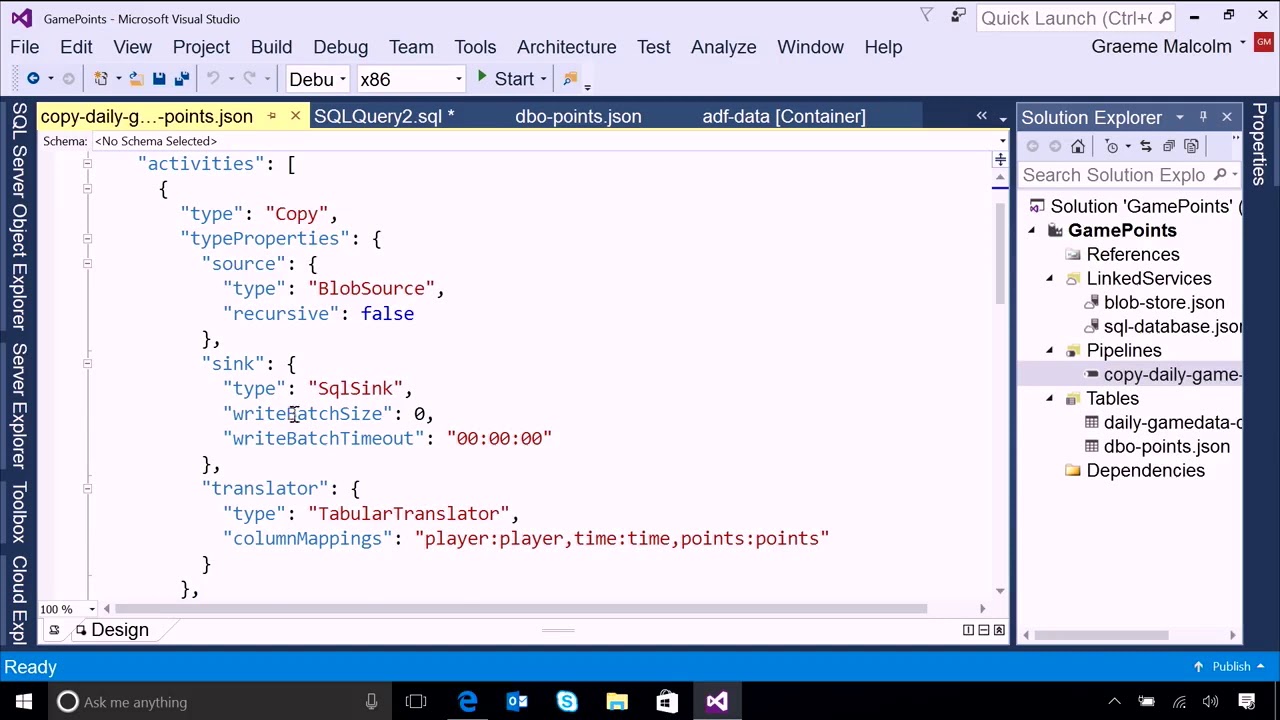Open File Explorer from the taskbar
The height and width of the screenshot is (720, 1280).
click(x=617, y=702)
